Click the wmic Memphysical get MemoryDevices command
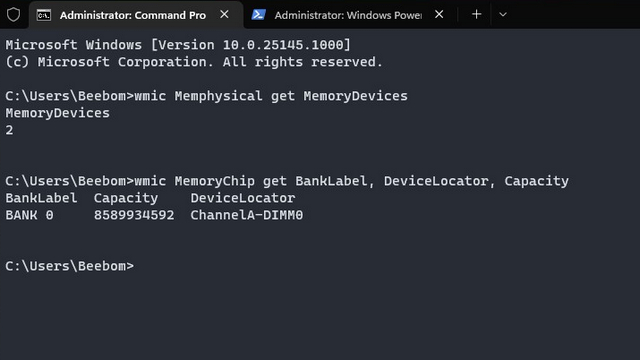640x360 pixels. click(271, 96)
